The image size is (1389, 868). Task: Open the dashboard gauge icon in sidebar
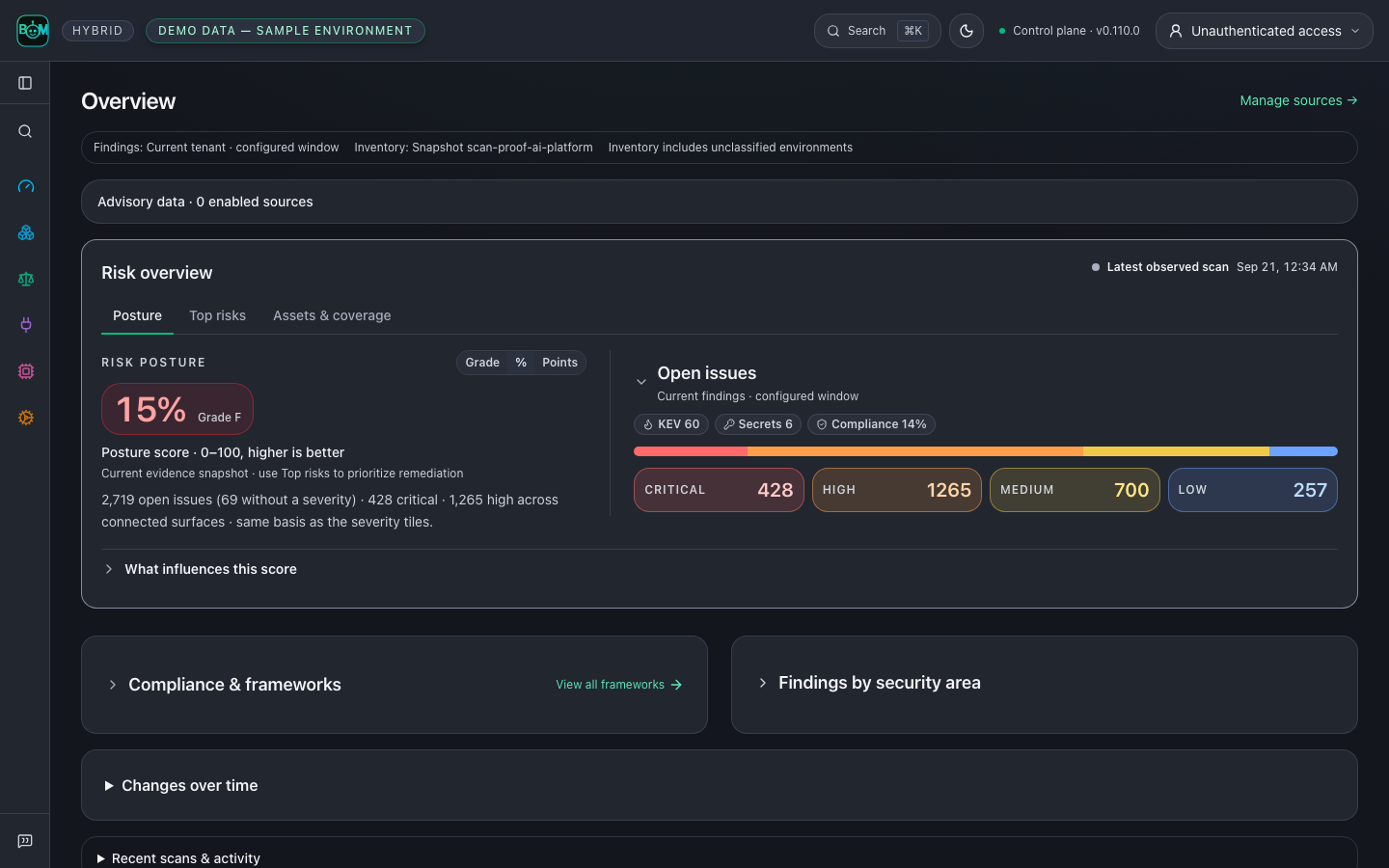click(26, 186)
